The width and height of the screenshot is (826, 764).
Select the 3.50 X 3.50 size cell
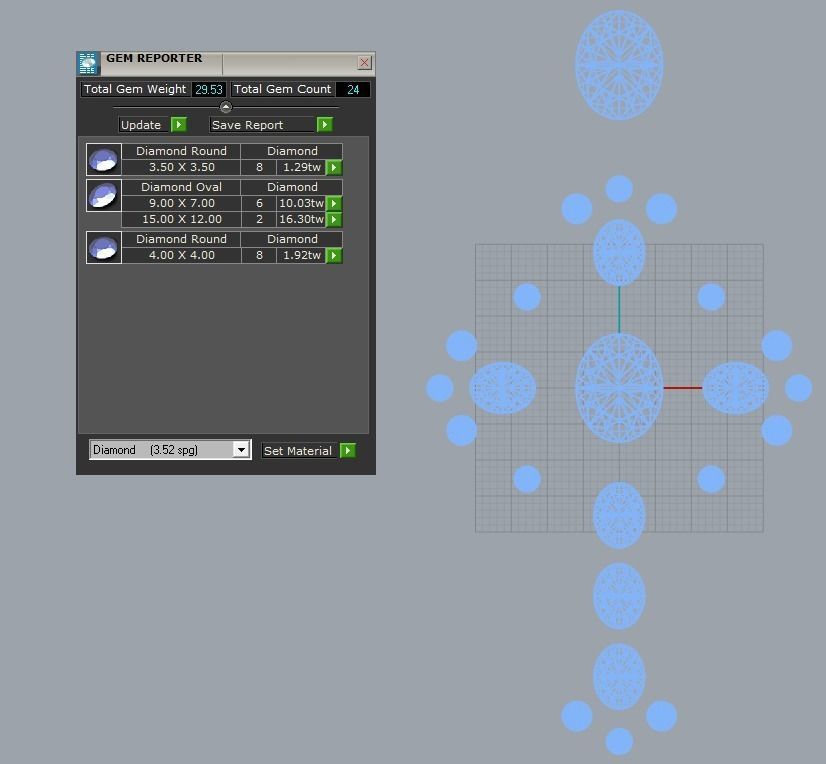coord(181,167)
